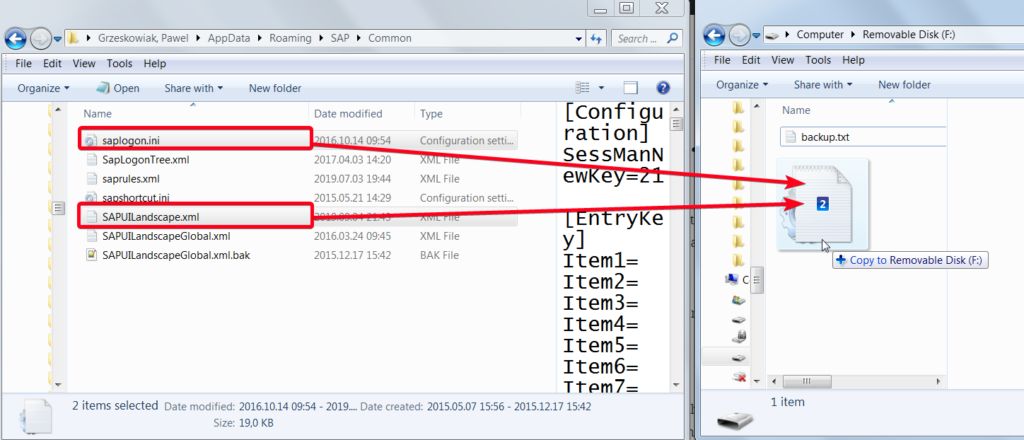
Task: Open the blue Help icon
Action: click(664, 87)
